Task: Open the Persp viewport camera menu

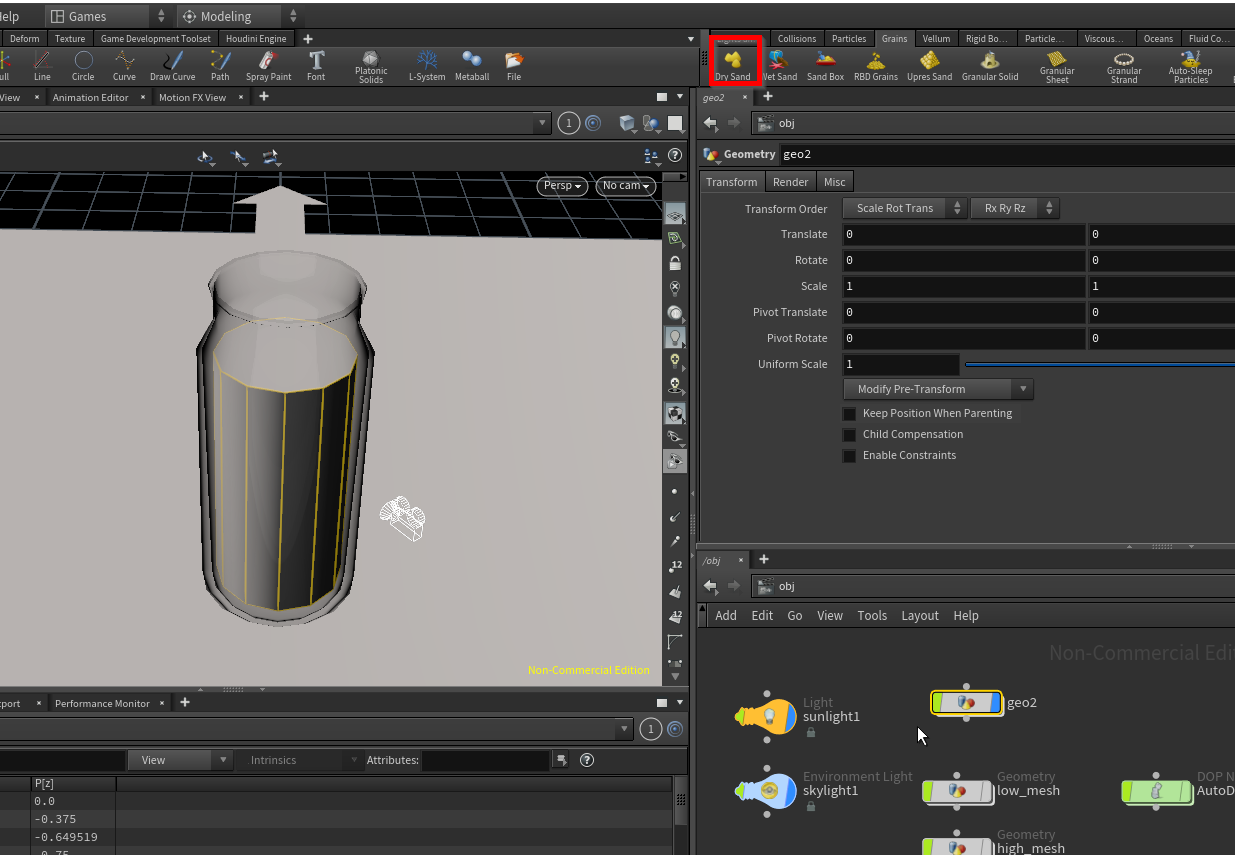Action: pyautogui.click(x=563, y=186)
